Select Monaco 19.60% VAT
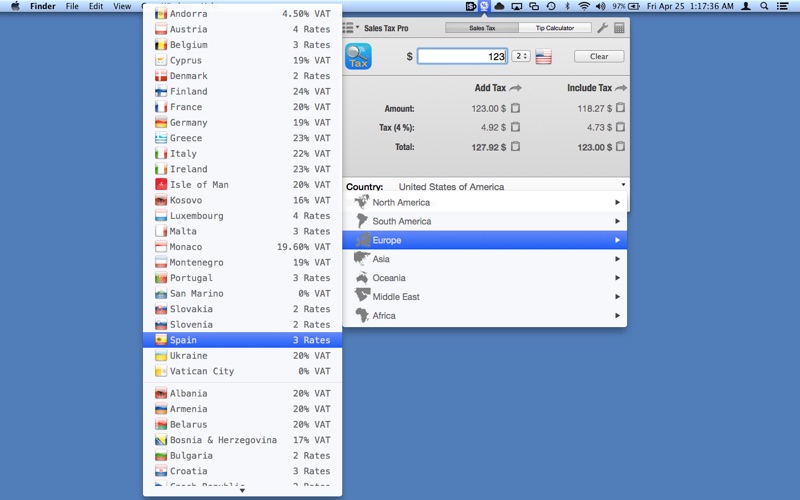This screenshot has width=800, height=500. (242, 247)
